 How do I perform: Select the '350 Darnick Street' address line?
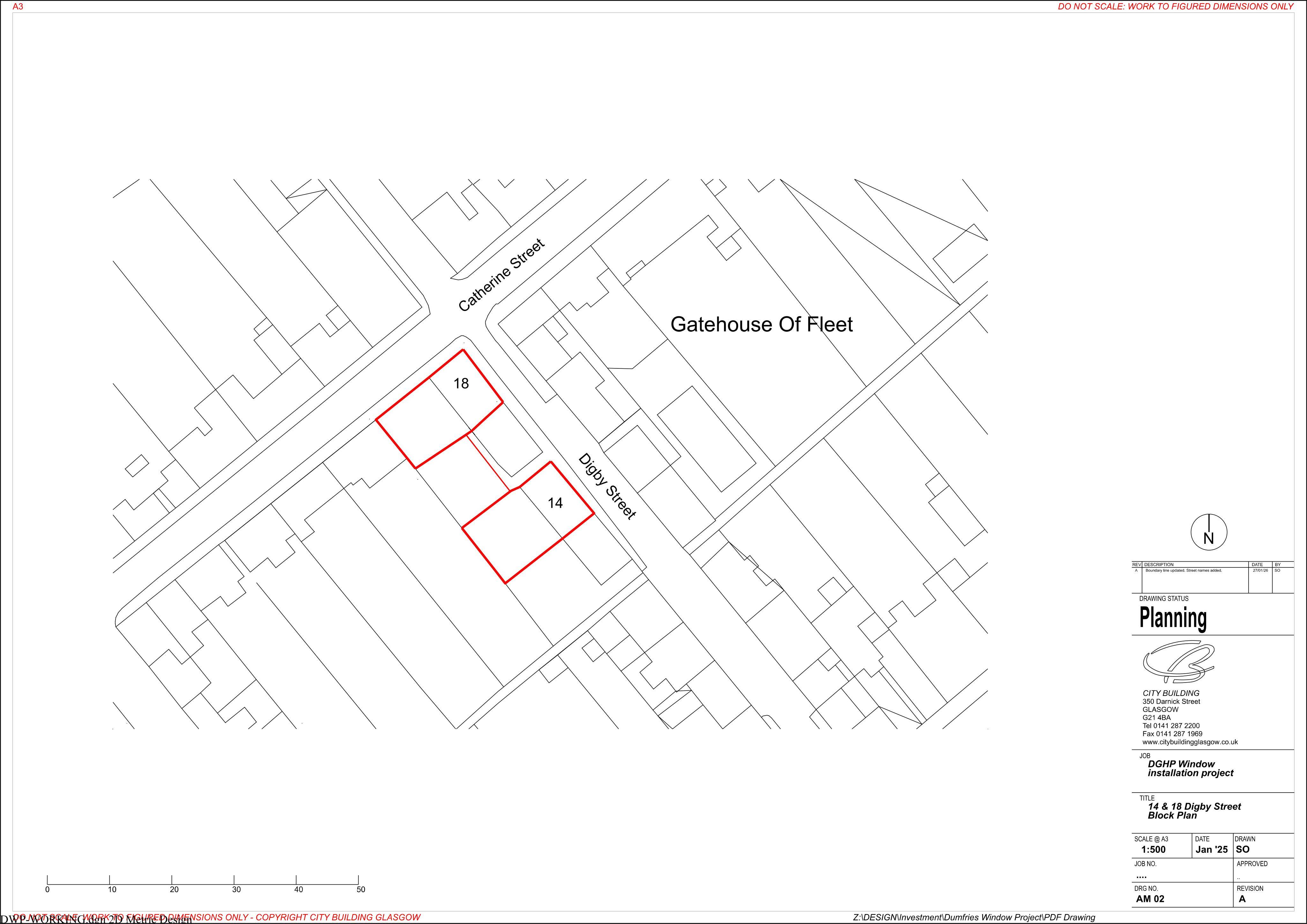tap(1171, 702)
